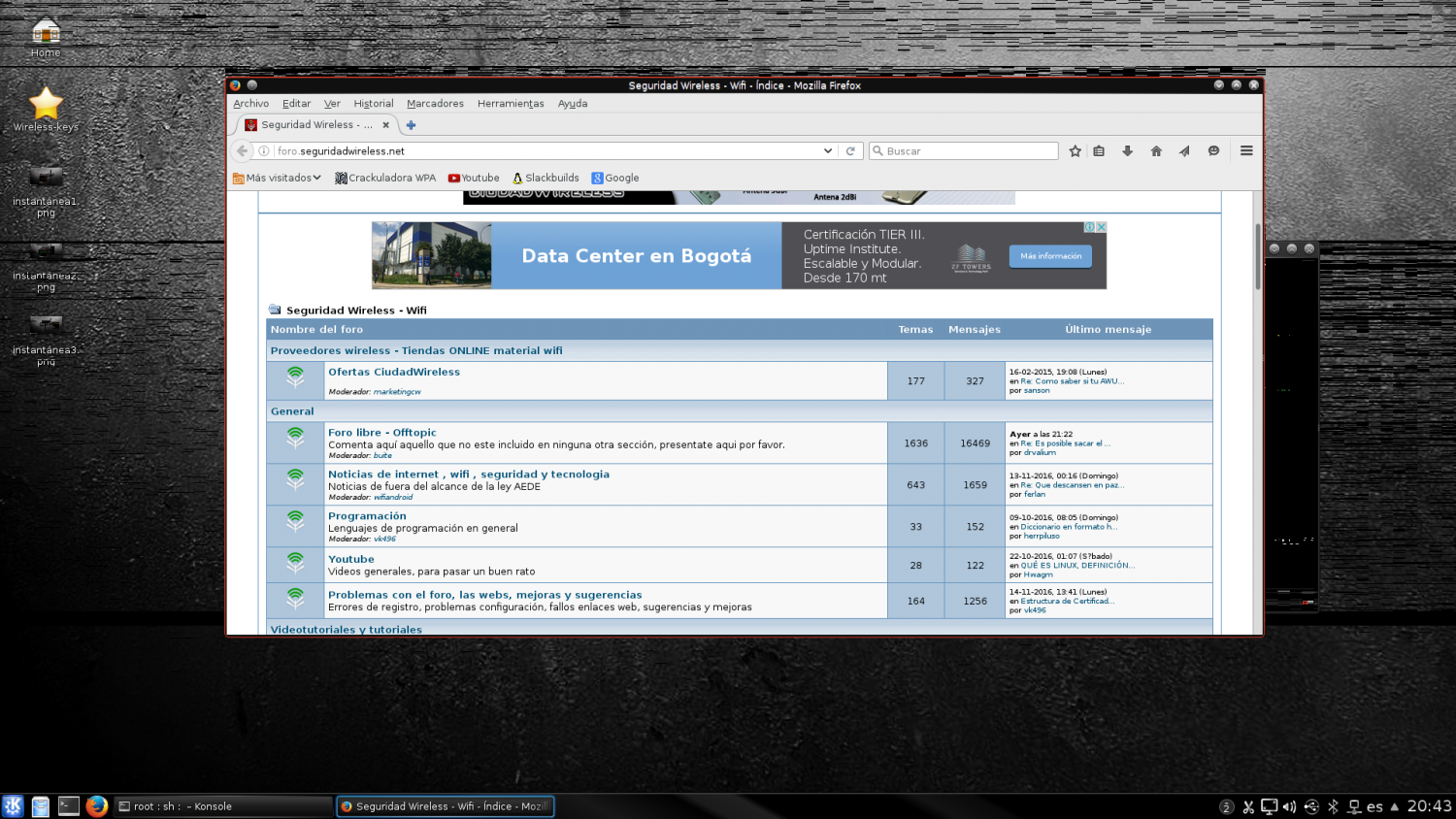This screenshot has height=819, width=1456.
Task: Open the Crackuladora WPA bookmark
Action: coord(385,178)
